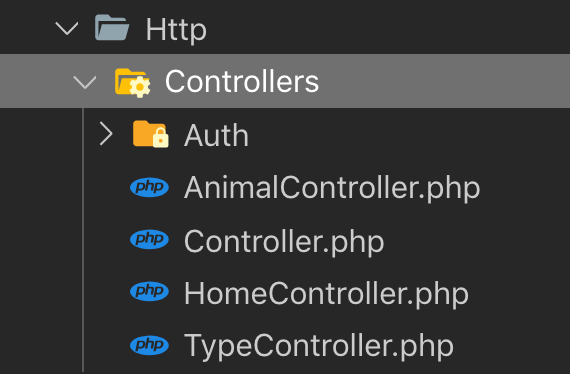Click the PHP icon beside TypeController.php

pos(149,345)
